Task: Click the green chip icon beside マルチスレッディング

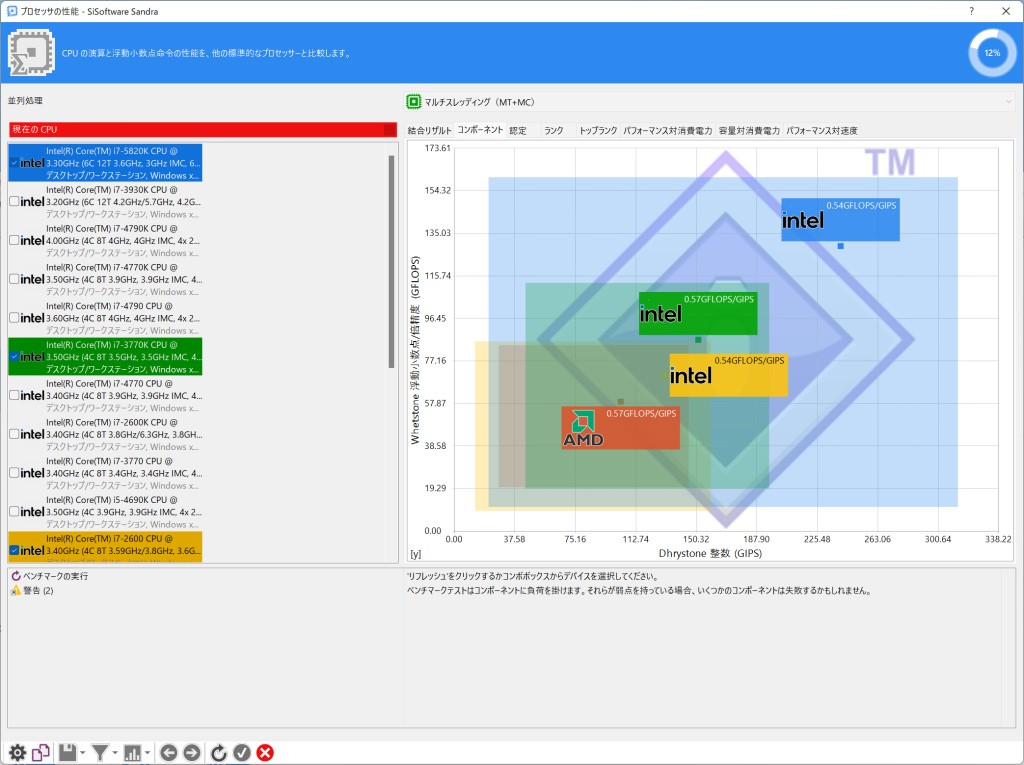Action: 413,102
